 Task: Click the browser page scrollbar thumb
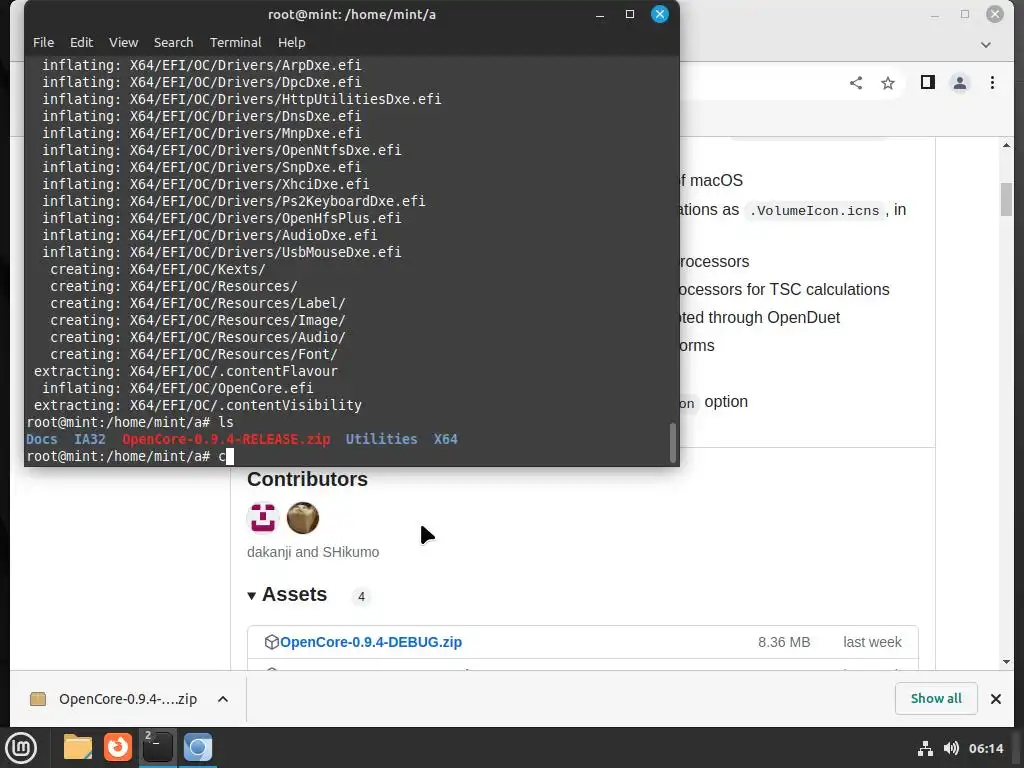click(1006, 200)
